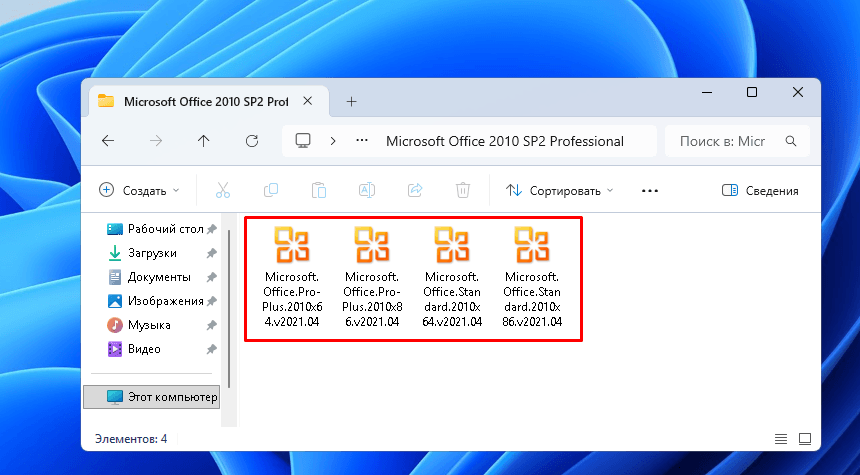Image resolution: width=860 pixels, height=475 pixels.
Task: Open Документы in sidebar
Action: [x=149, y=277]
